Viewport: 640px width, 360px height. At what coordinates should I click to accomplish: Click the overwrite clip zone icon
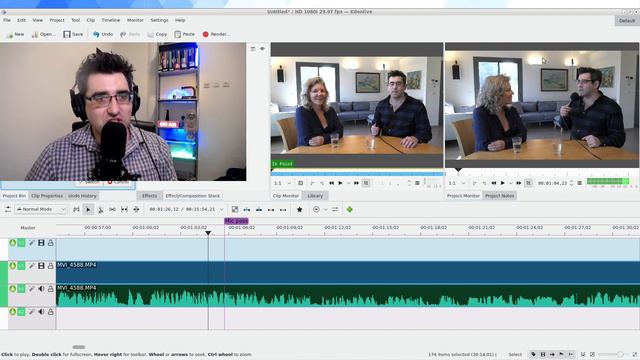point(259,209)
